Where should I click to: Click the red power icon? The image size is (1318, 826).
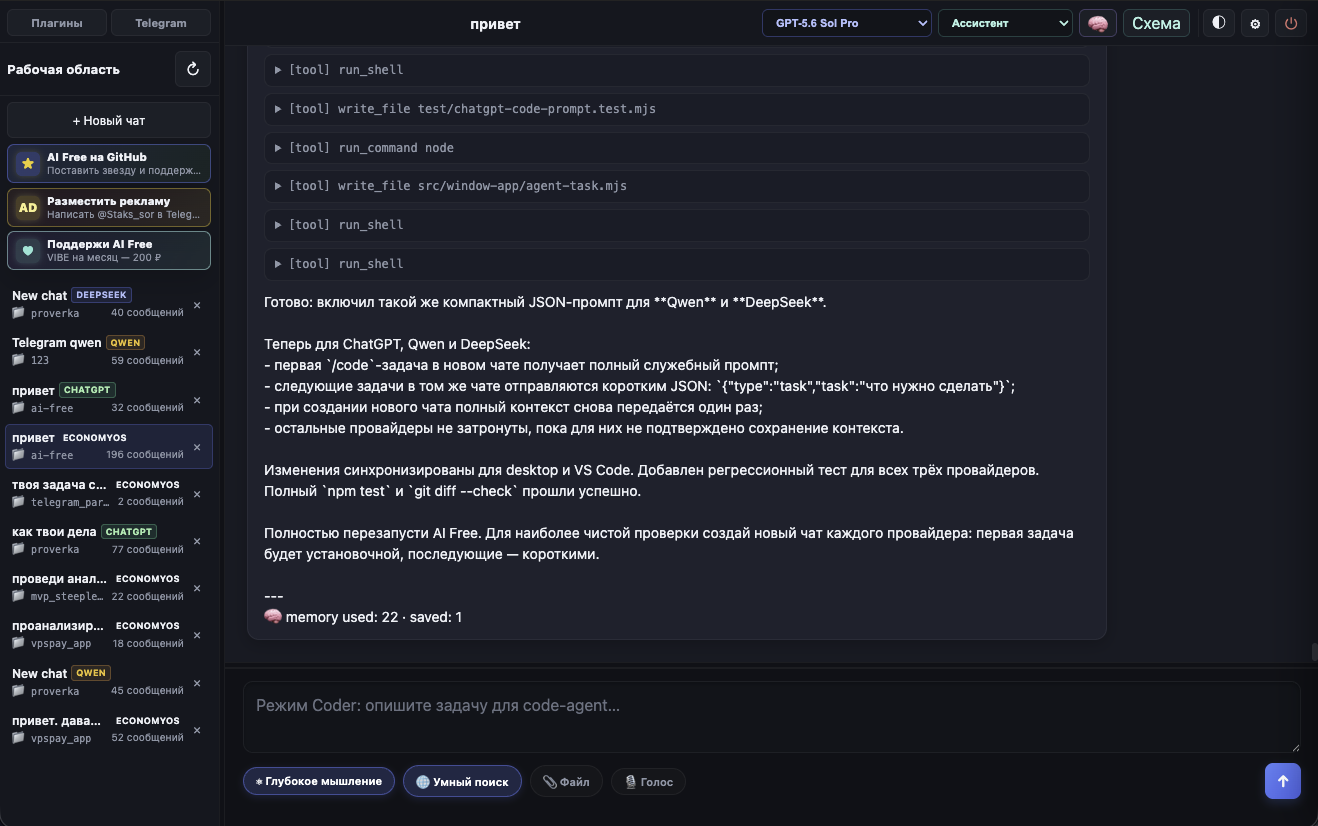click(1291, 23)
